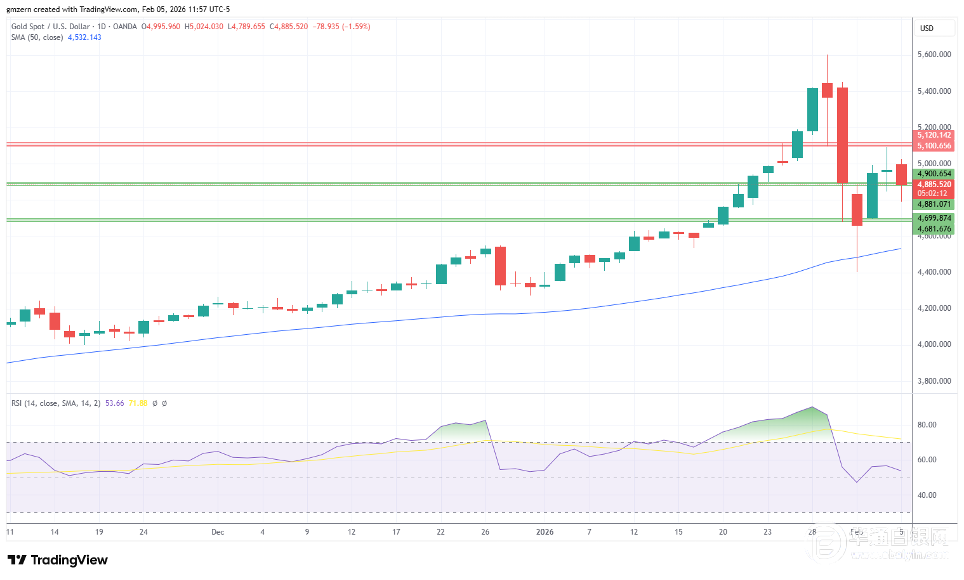The width and height of the screenshot is (964, 580).
Task: Click the 2026 label on time axis
Action: (546, 533)
